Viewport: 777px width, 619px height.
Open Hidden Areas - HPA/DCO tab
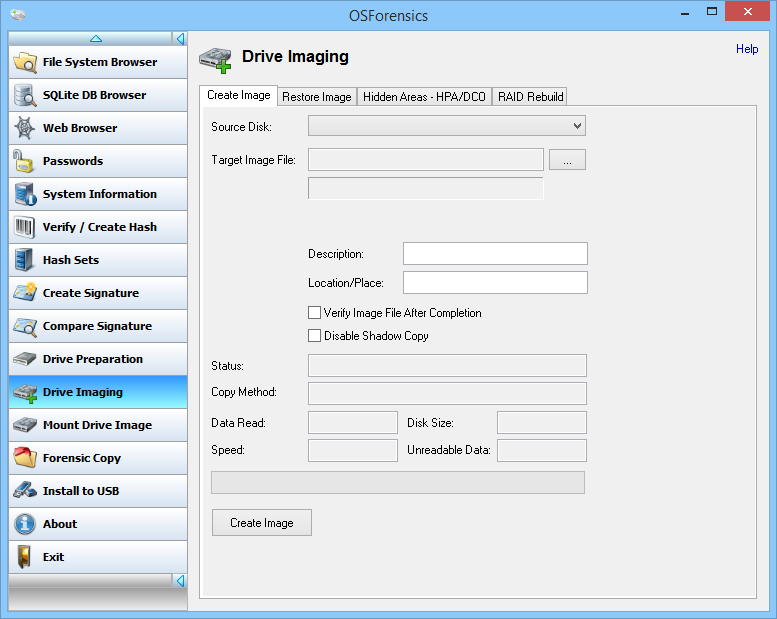click(424, 97)
